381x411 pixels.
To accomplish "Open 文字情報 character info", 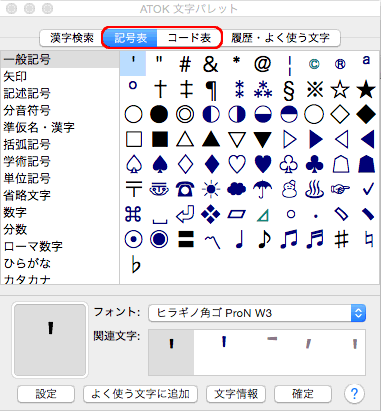I will click(x=236, y=394).
